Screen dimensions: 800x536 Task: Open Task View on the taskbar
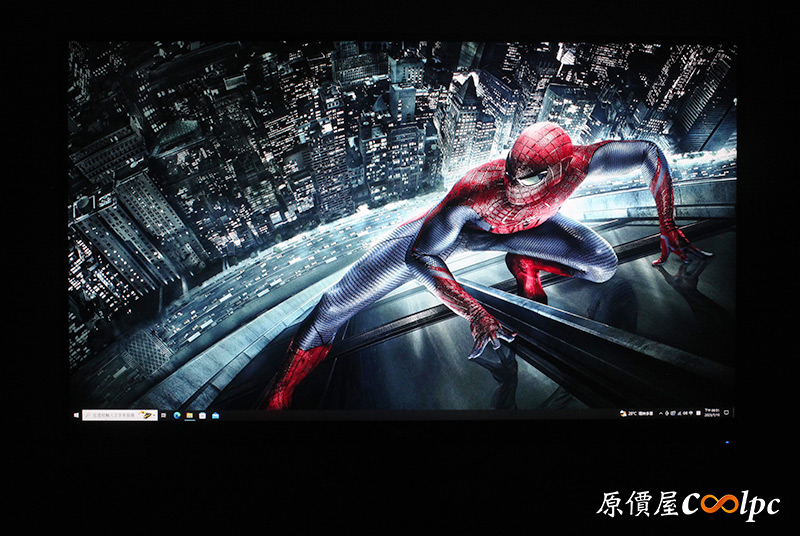[163, 415]
